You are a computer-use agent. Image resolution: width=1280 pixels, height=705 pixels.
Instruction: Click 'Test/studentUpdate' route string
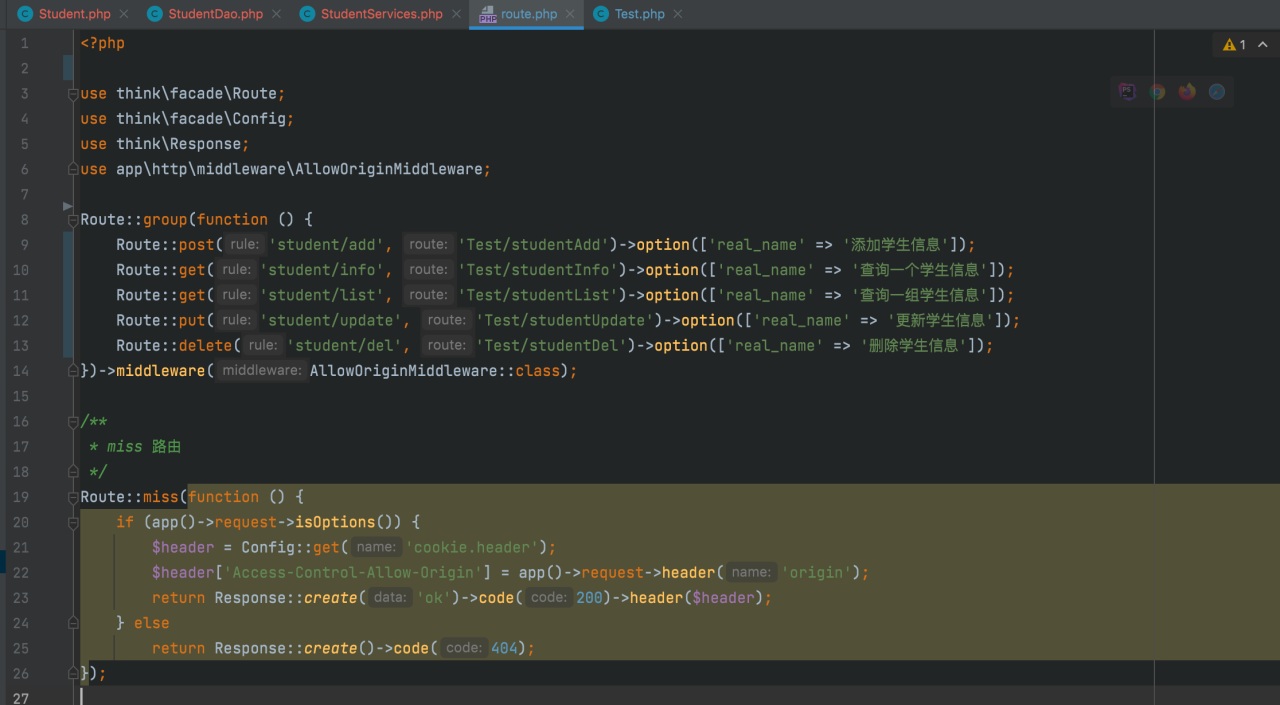(565, 320)
